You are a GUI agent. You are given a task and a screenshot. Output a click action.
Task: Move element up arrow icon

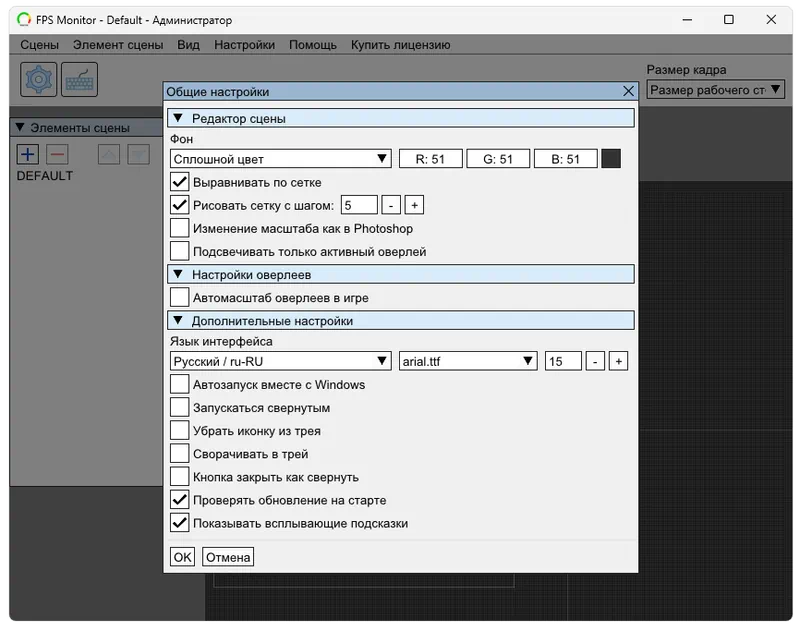point(109,154)
